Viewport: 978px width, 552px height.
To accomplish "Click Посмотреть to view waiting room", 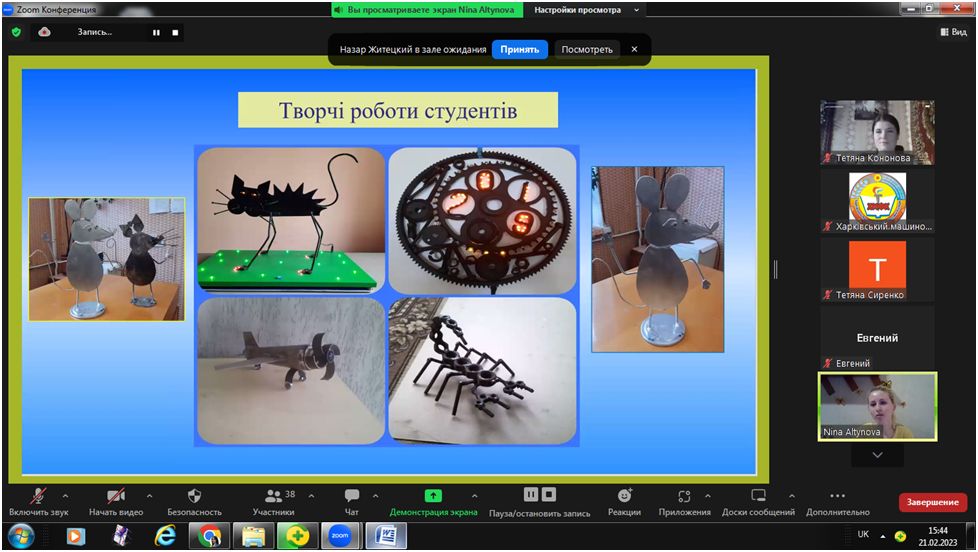I will coord(587,49).
